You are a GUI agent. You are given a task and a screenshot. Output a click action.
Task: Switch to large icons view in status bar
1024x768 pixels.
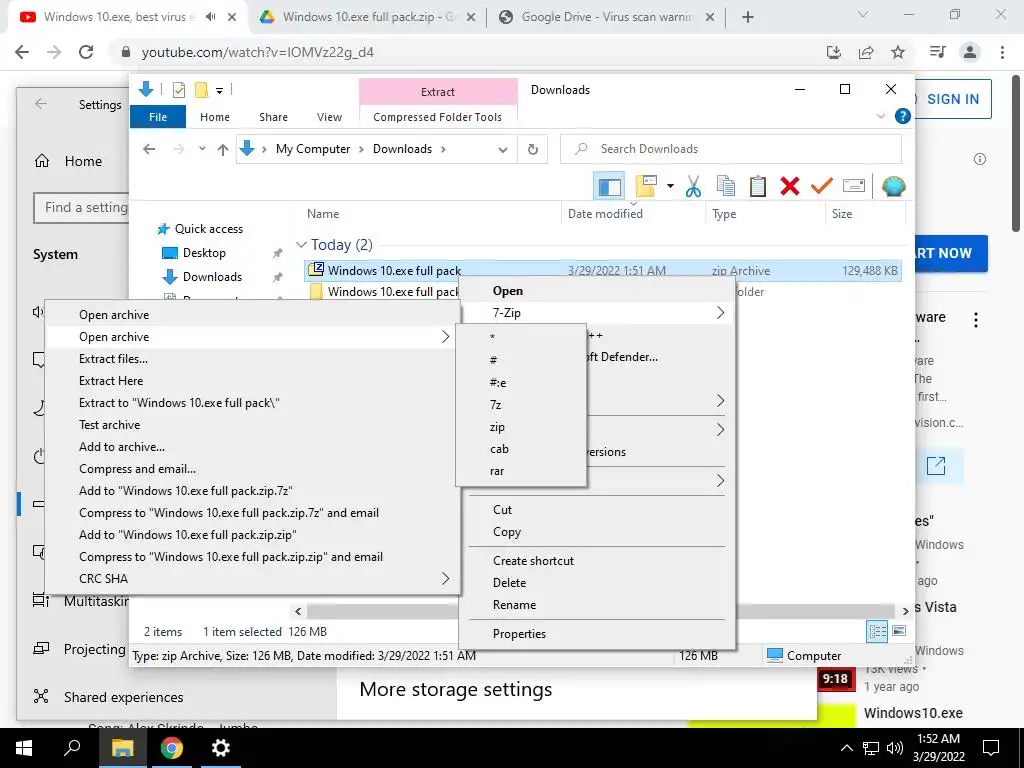(x=899, y=631)
